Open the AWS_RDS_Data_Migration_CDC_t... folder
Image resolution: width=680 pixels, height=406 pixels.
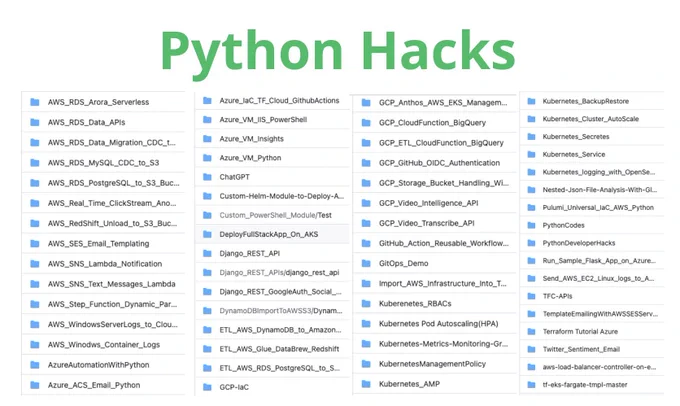[x=111, y=142]
